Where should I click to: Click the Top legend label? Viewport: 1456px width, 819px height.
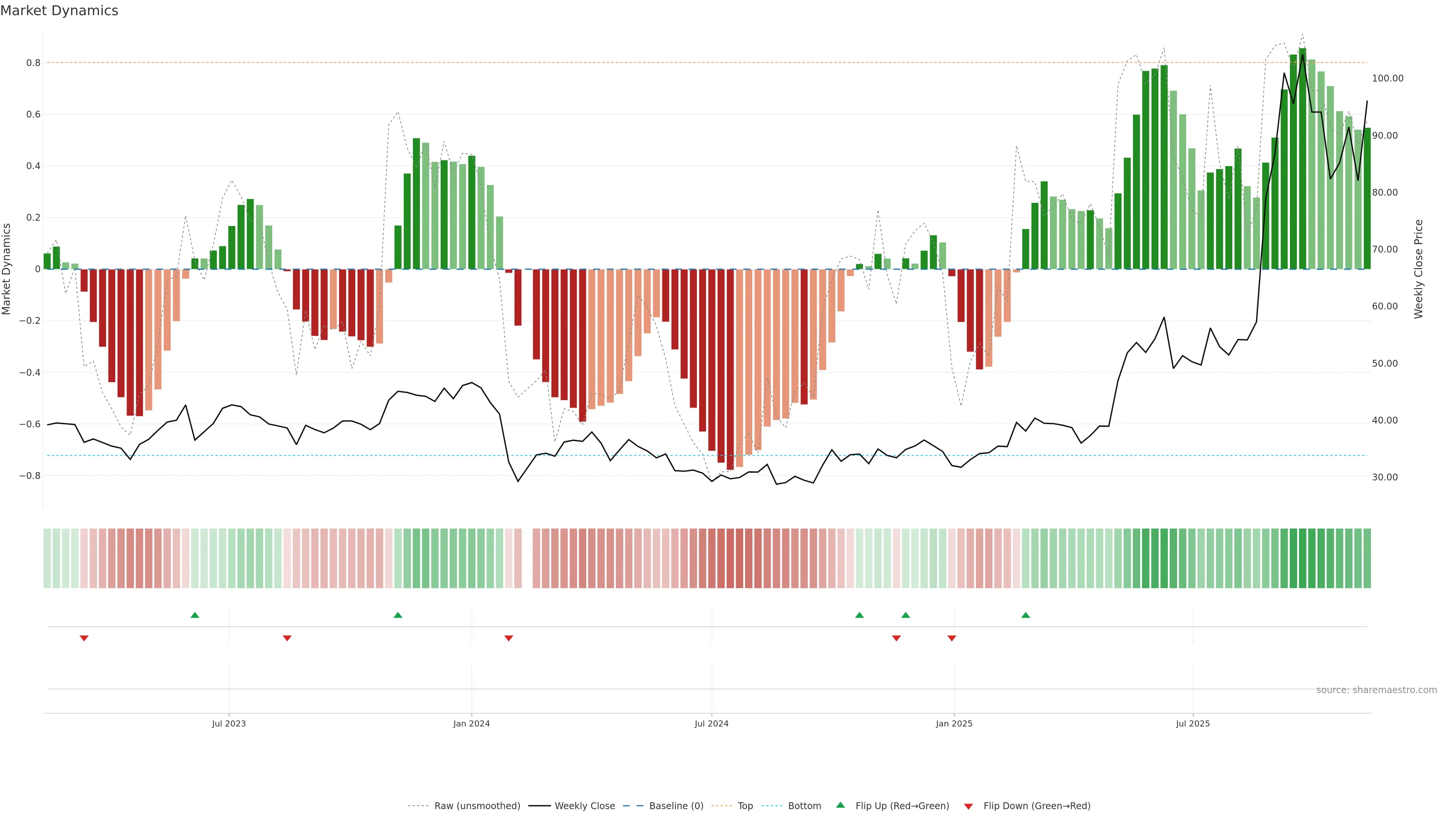pyautogui.click(x=745, y=806)
